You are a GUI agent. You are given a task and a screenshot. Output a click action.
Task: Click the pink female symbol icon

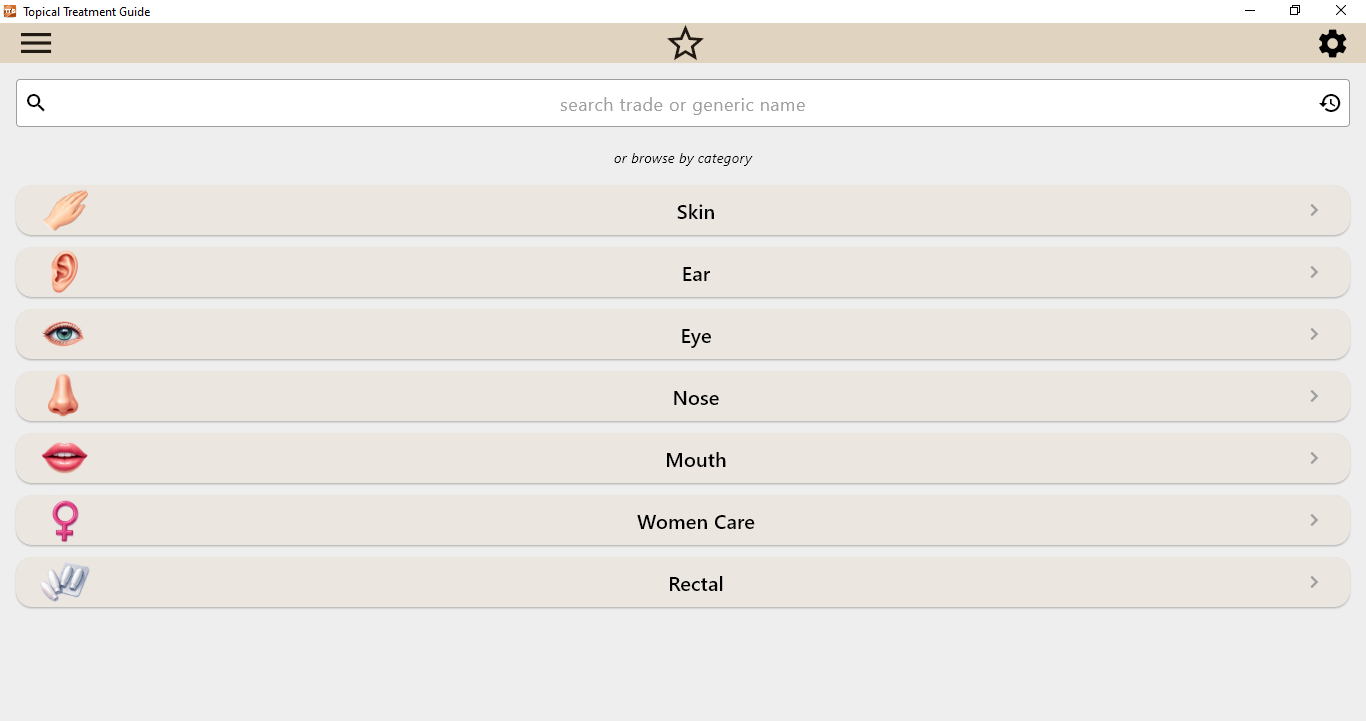tap(65, 521)
